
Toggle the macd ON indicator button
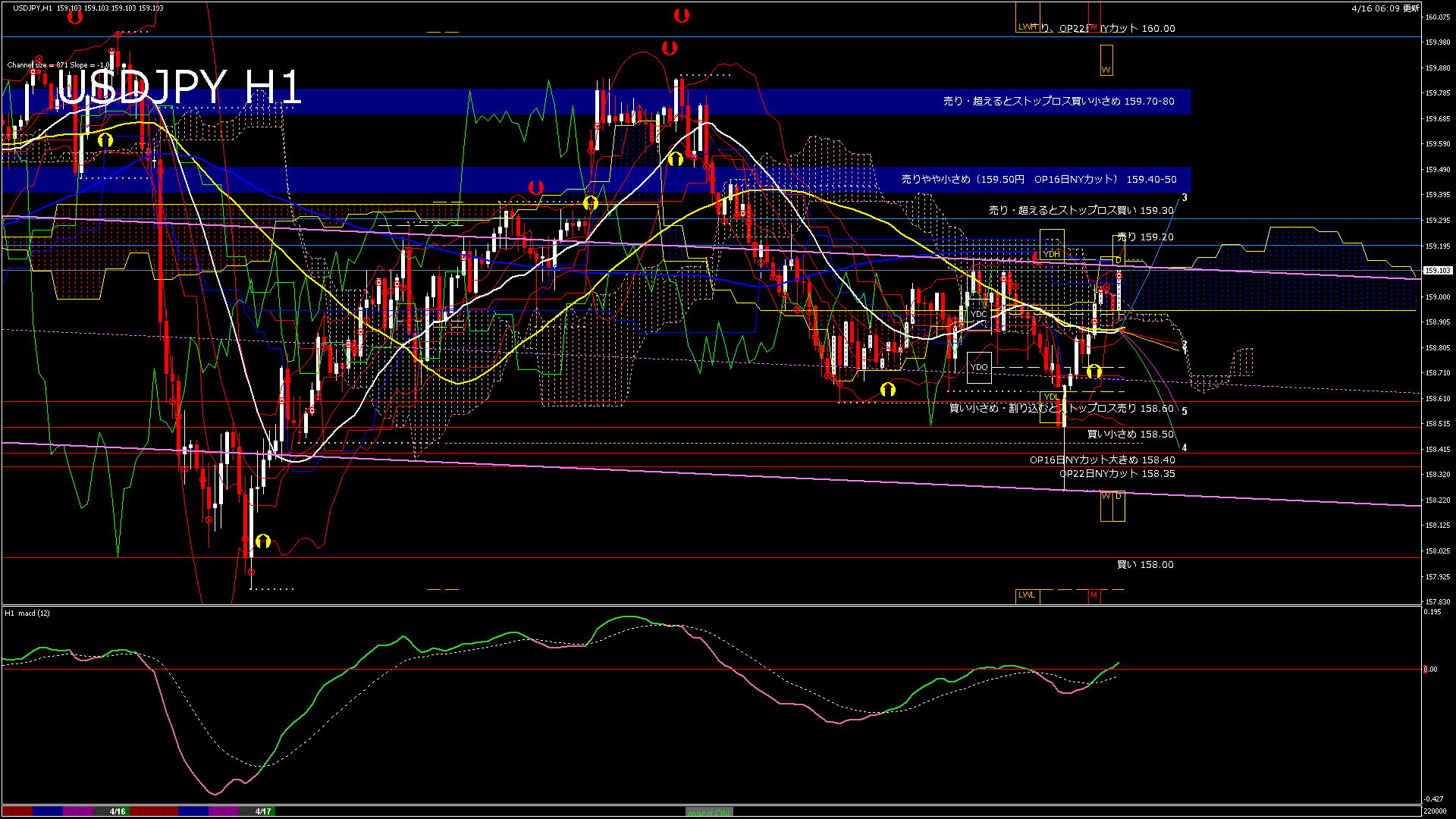click(x=709, y=811)
